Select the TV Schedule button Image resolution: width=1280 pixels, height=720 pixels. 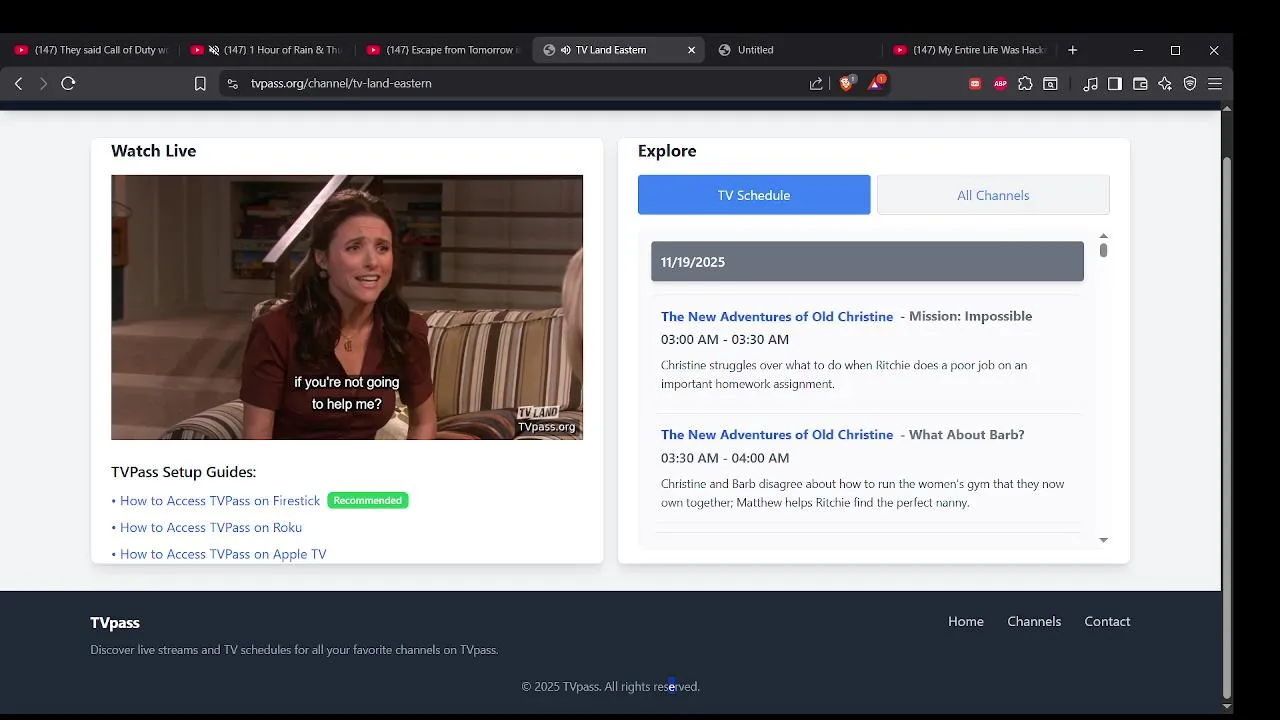(754, 195)
